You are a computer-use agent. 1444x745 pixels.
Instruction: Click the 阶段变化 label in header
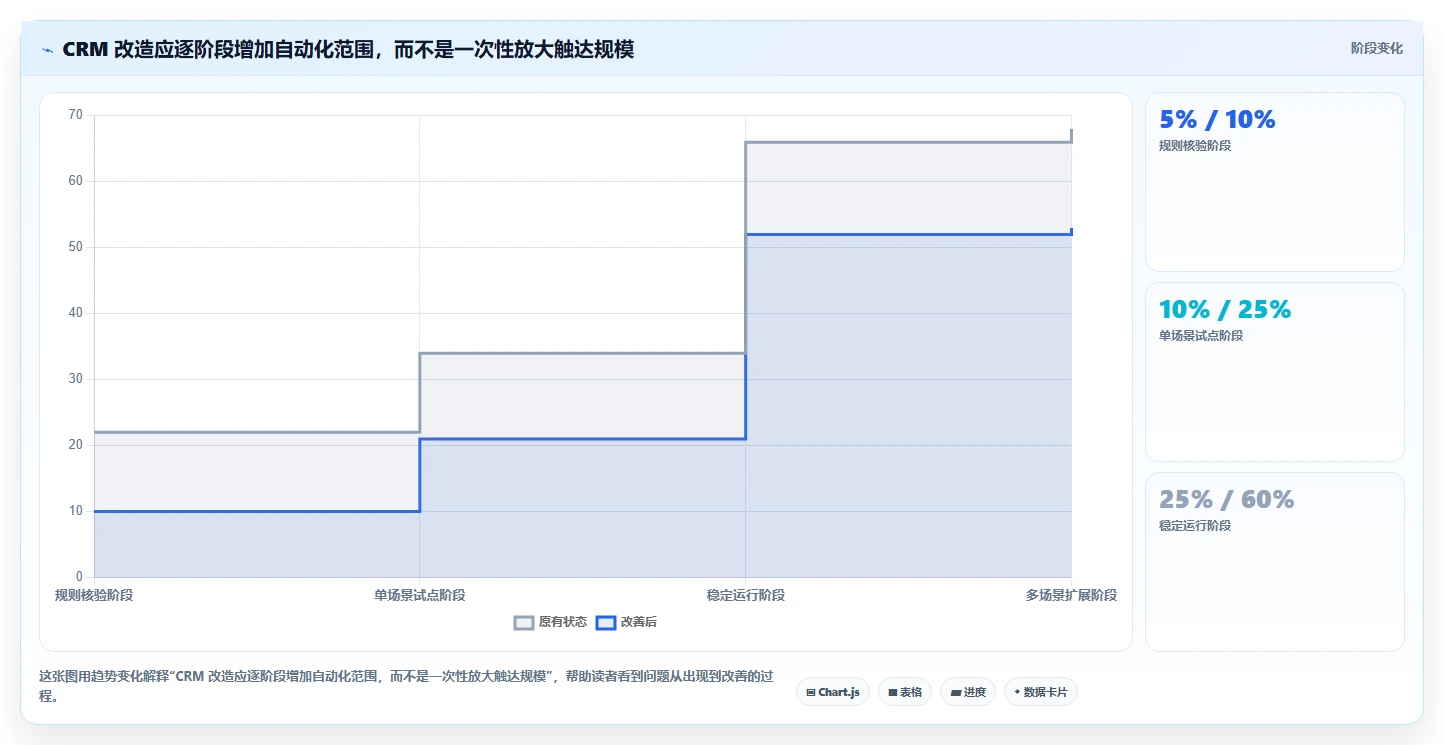coord(1377,49)
